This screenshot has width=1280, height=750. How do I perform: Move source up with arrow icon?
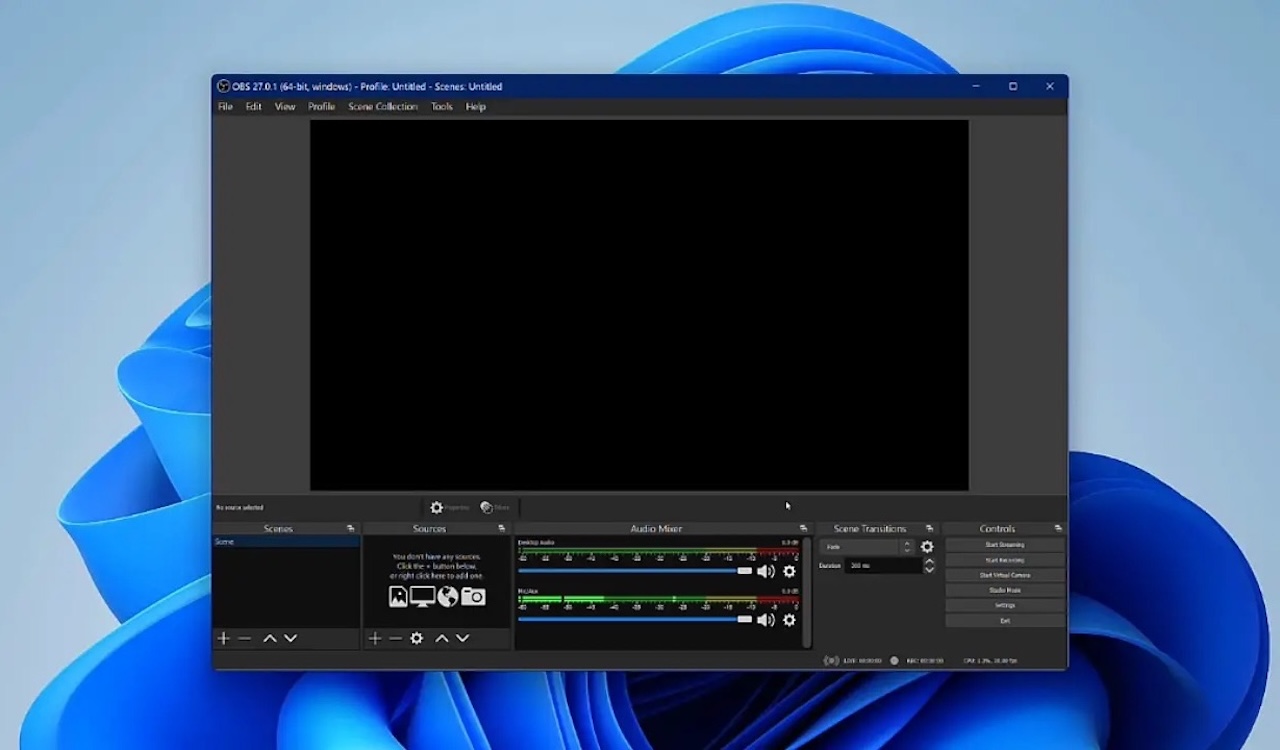[441, 638]
